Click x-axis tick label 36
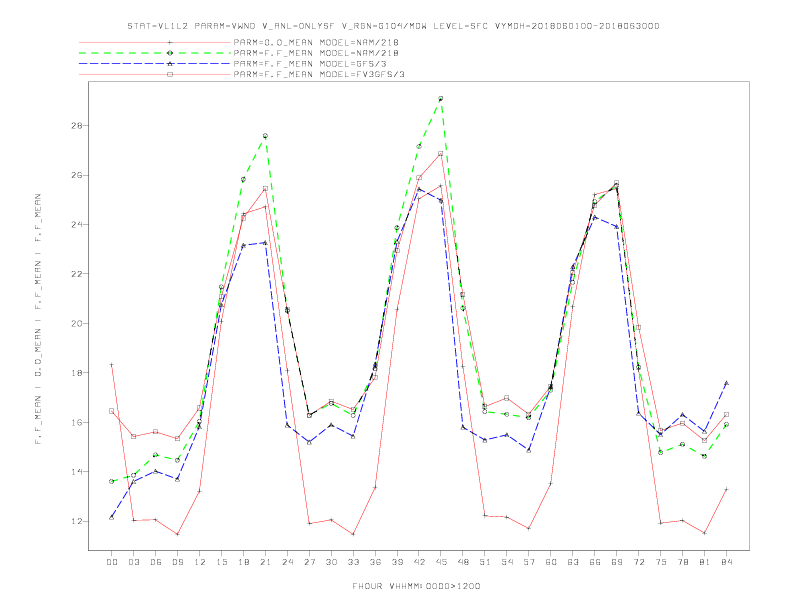This screenshot has height=612, width=792. coord(375,562)
